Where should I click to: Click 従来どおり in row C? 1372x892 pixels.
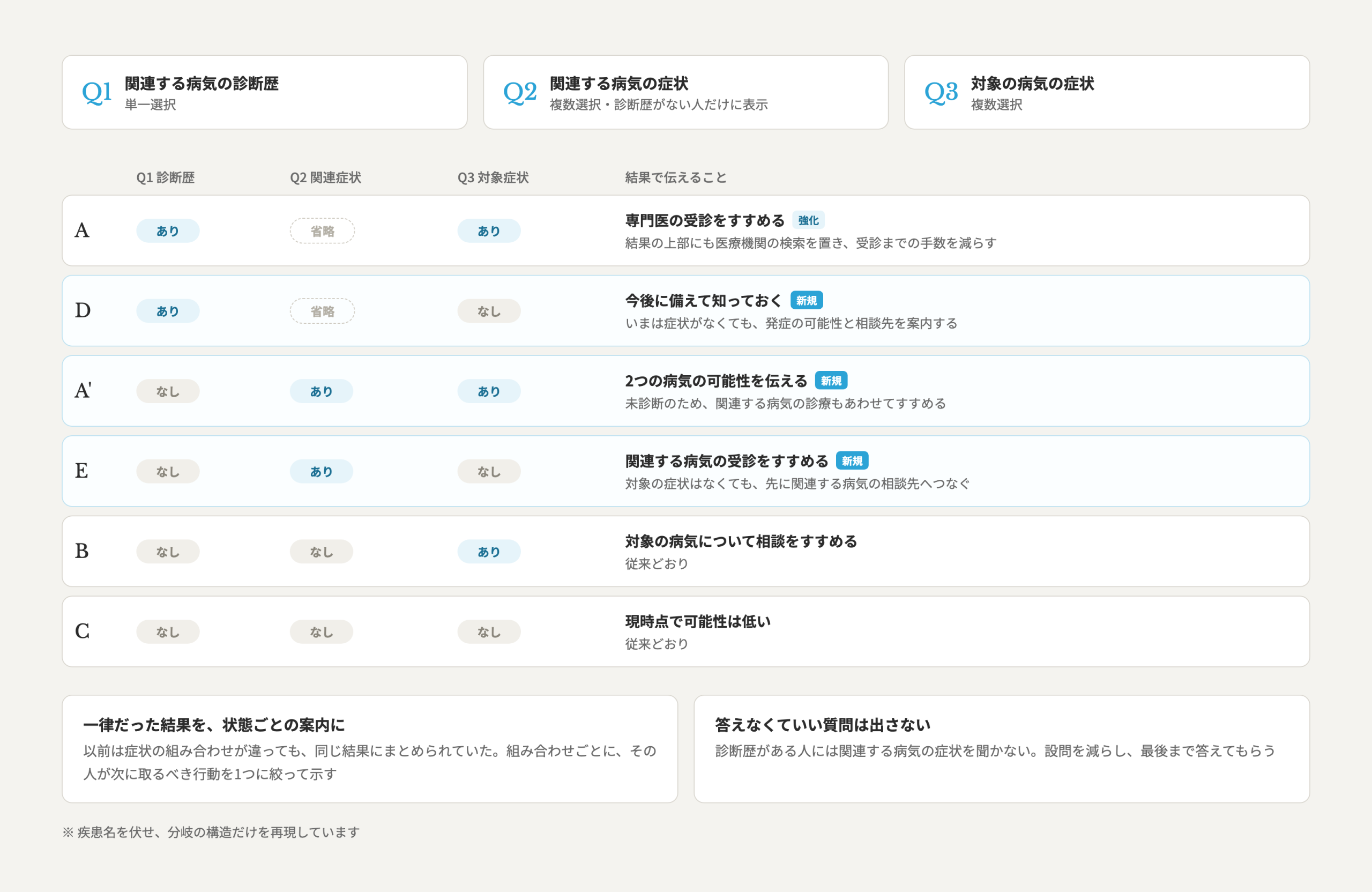point(657,643)
